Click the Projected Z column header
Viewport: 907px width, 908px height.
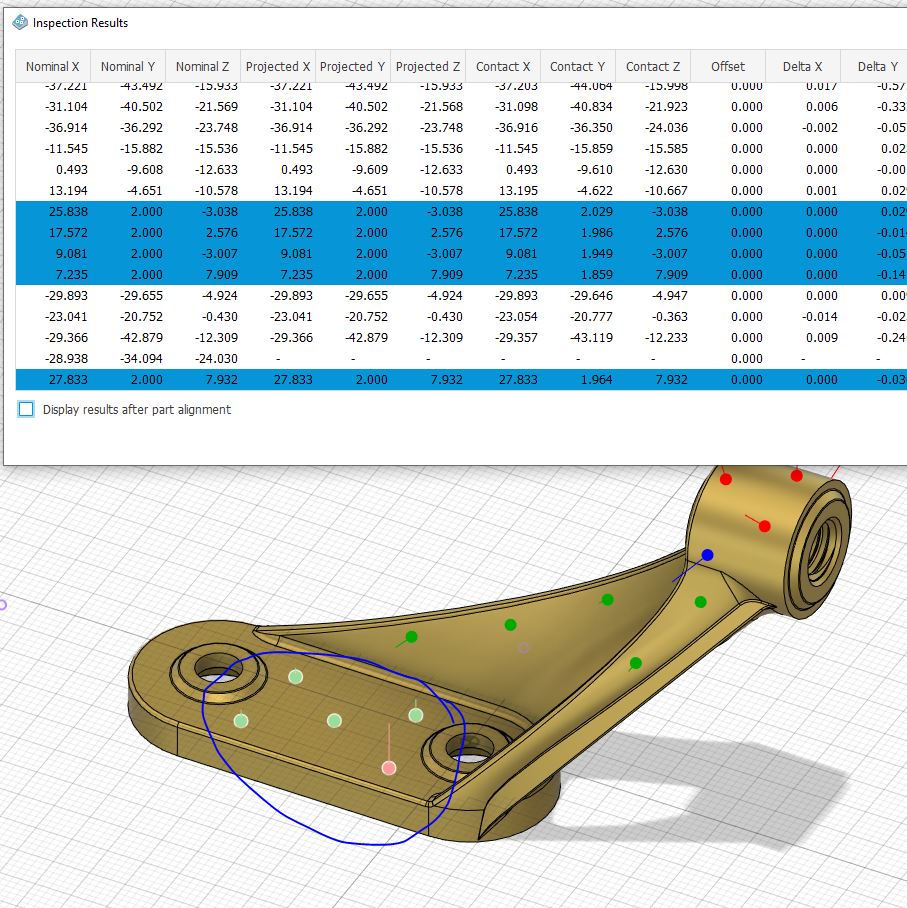[x=427, y=66]
